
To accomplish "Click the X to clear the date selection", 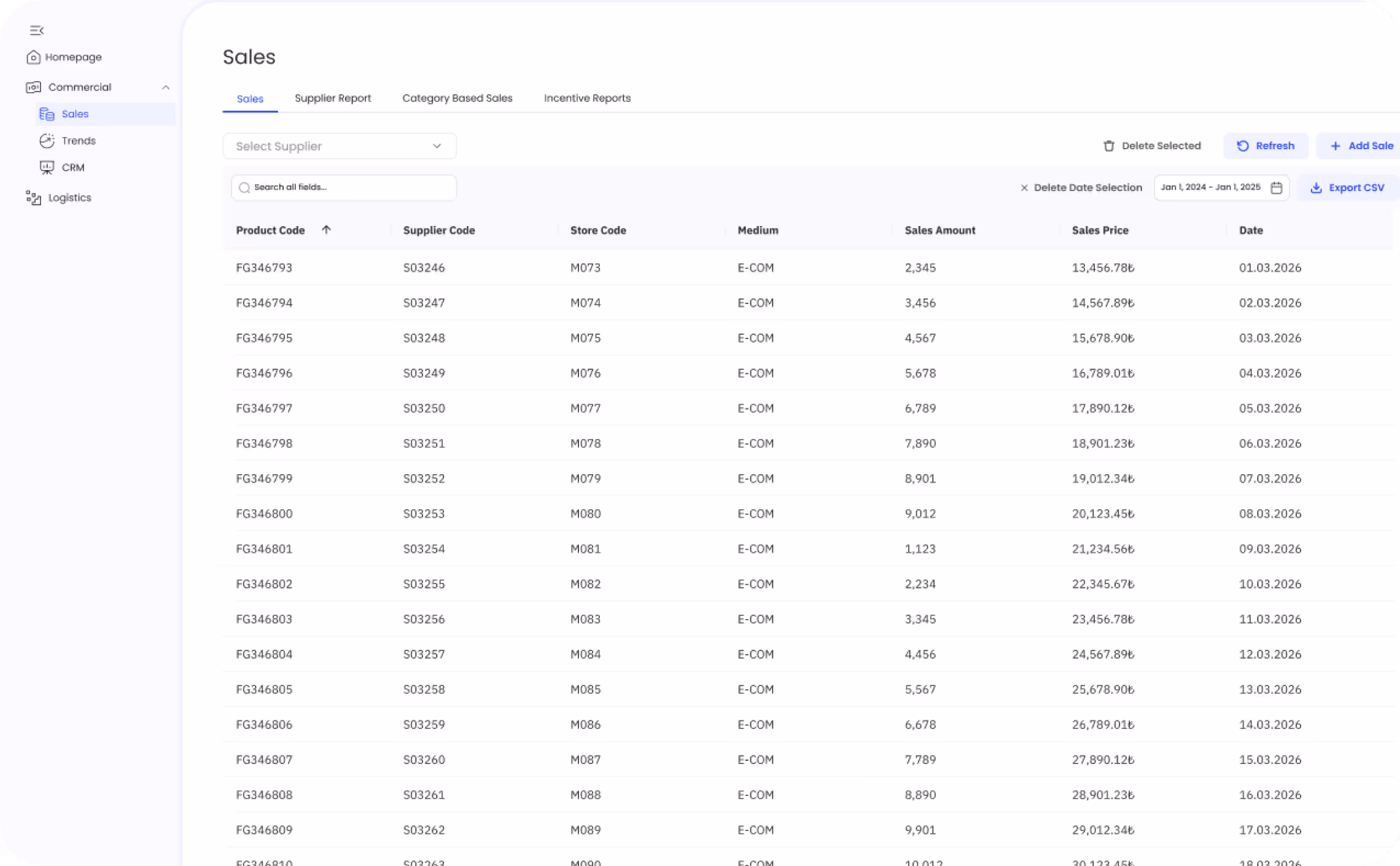I will (1025, 187).
